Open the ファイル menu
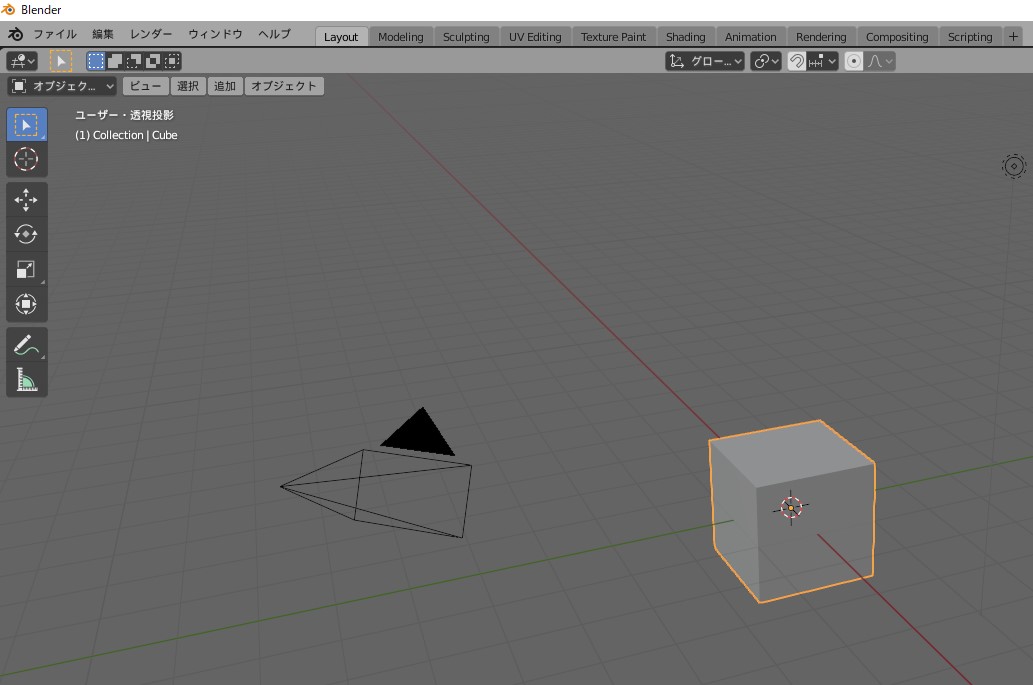 coord(54,34)
